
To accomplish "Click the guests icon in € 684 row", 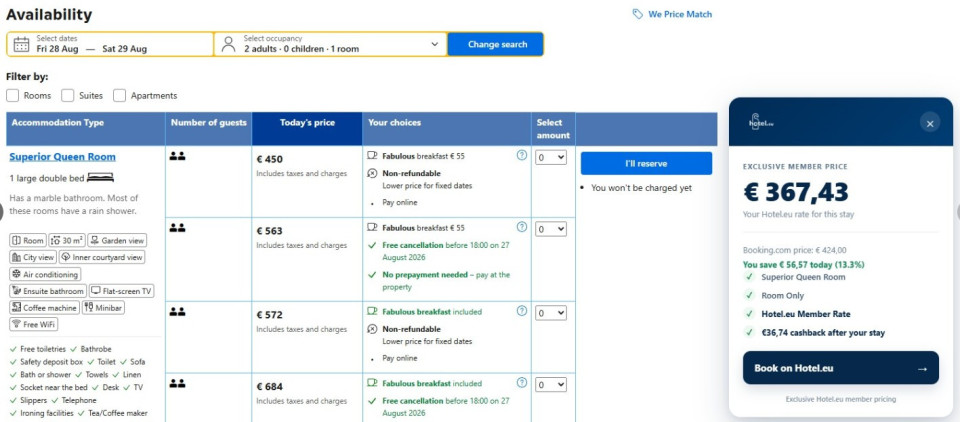I will [x=178, y=383].
